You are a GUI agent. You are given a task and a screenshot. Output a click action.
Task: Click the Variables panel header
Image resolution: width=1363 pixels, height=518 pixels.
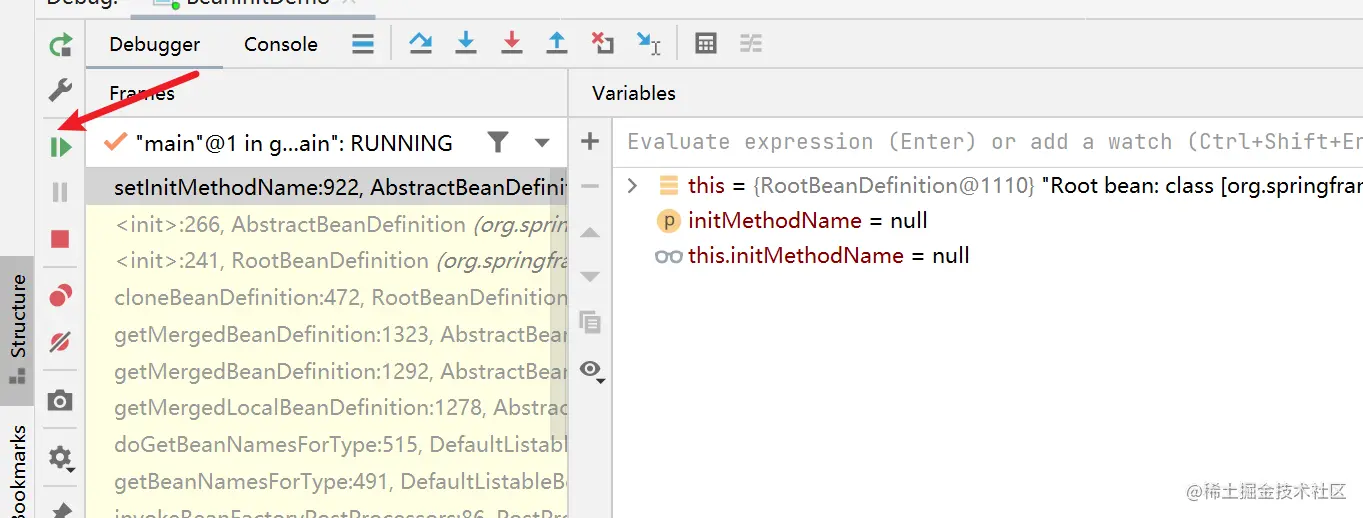[634, 93]
